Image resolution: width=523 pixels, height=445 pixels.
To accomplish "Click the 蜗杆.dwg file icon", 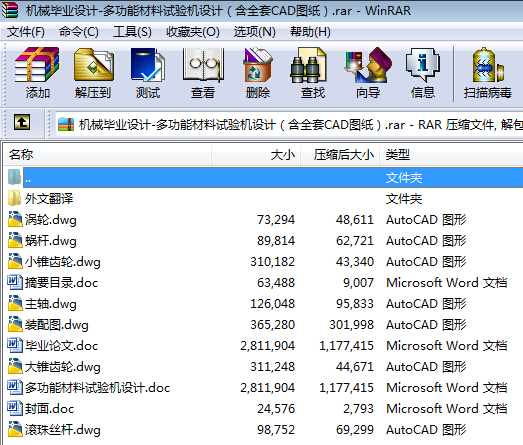I will tap(15, 240).
